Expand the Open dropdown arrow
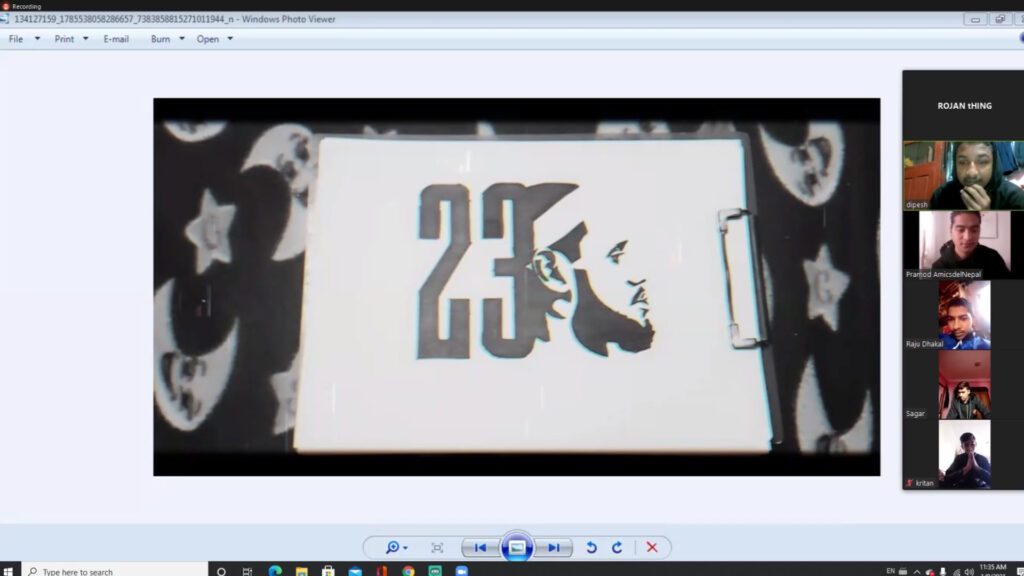Viewport: 1024px width, 576px height. coord(230,39)
